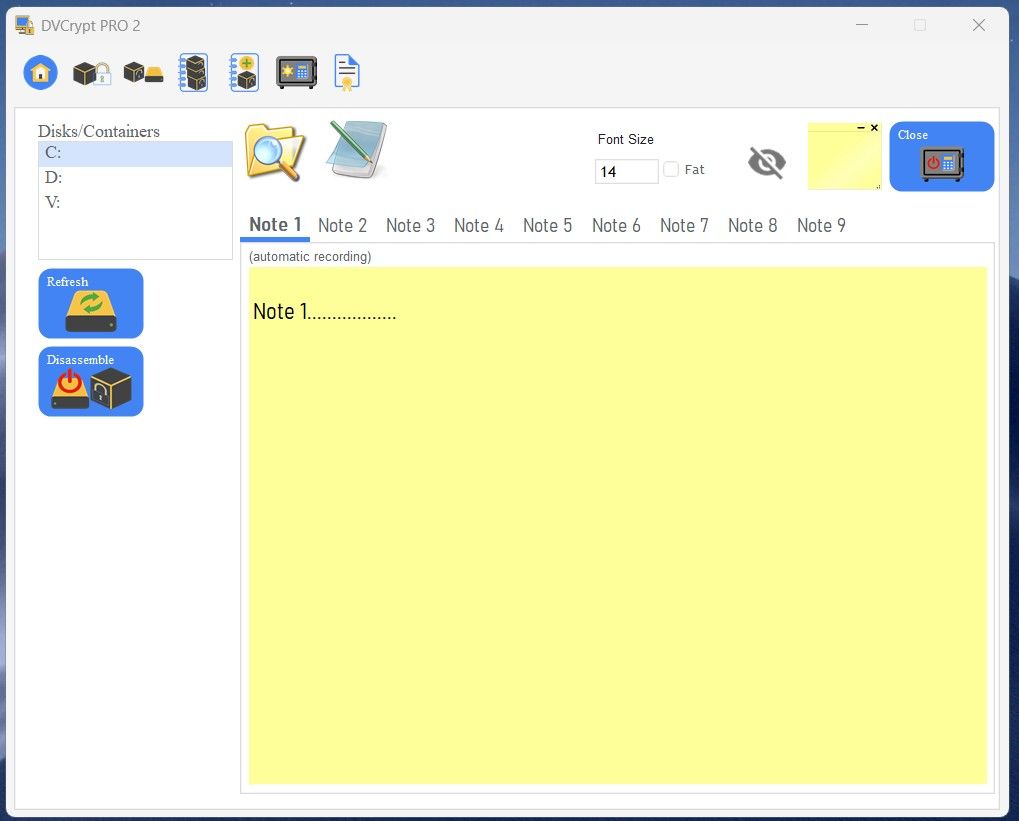Viewport: 1019px width, 821px height.
Task: Go to the Note 9 tab
Action: [821, 226]
